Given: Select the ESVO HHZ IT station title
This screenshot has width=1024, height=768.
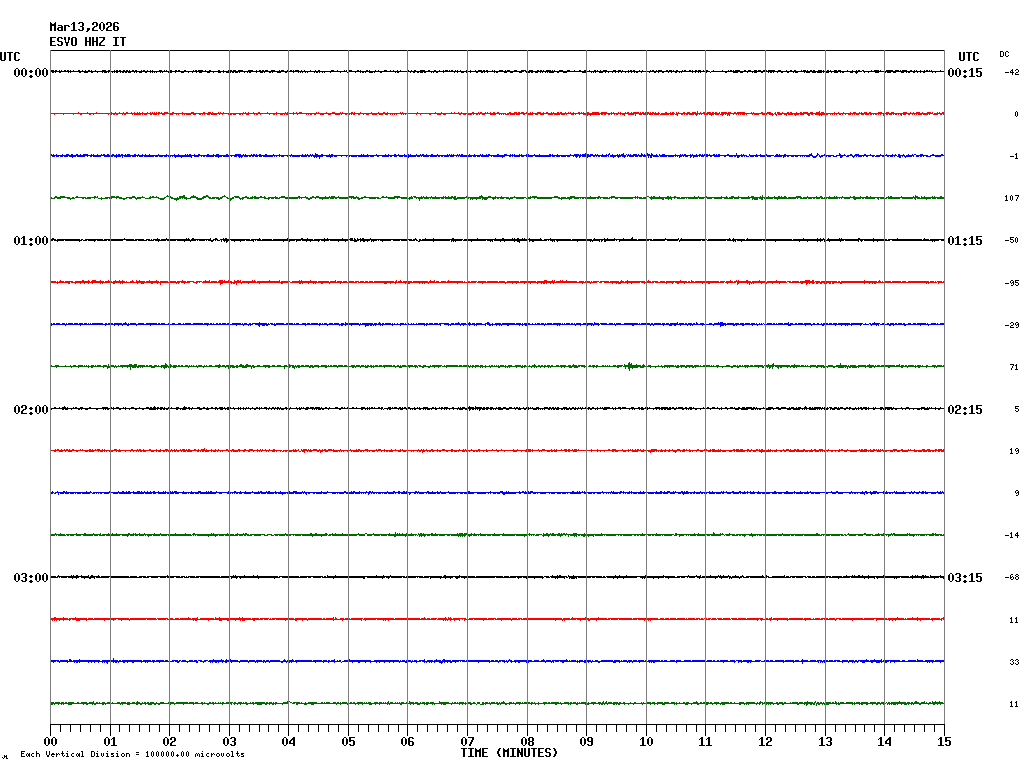Looking at the screenshot, I should pyautogui.click(x=88, y=42).
